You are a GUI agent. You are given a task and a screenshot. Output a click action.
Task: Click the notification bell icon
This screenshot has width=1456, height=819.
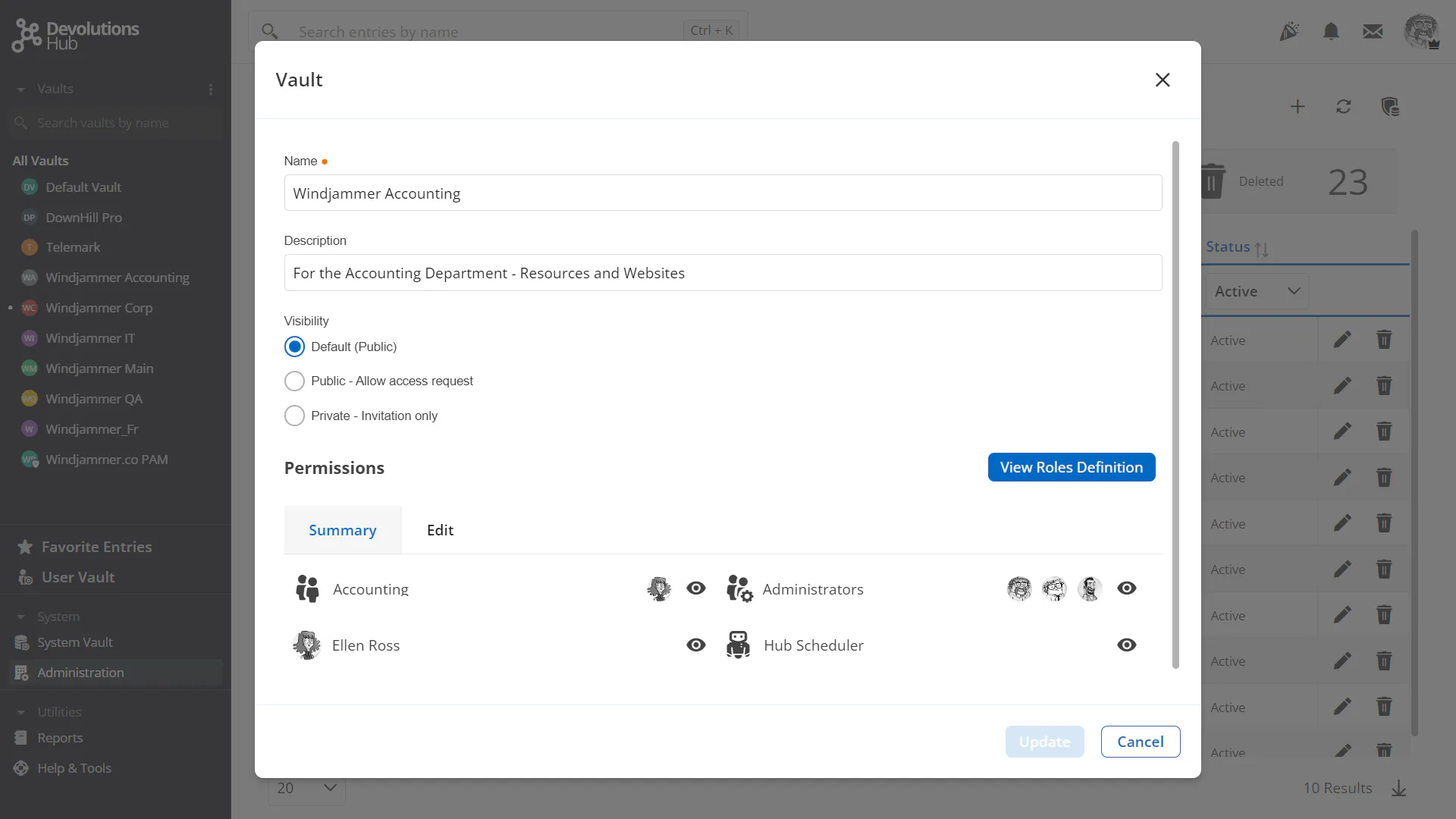(1331, 31)
